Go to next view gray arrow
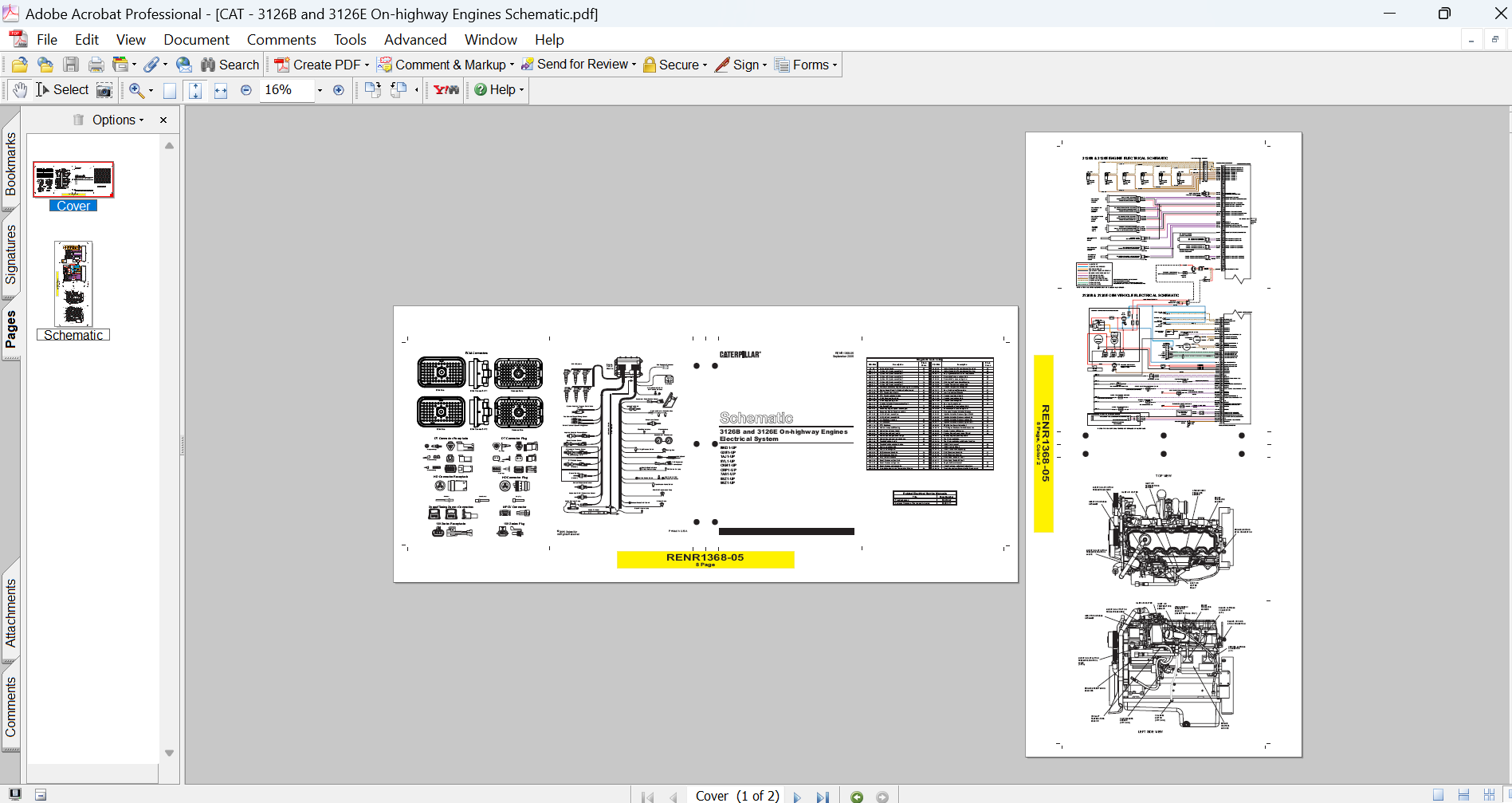This screenshot has width=1512, height=803. click(x=882, y=796)
